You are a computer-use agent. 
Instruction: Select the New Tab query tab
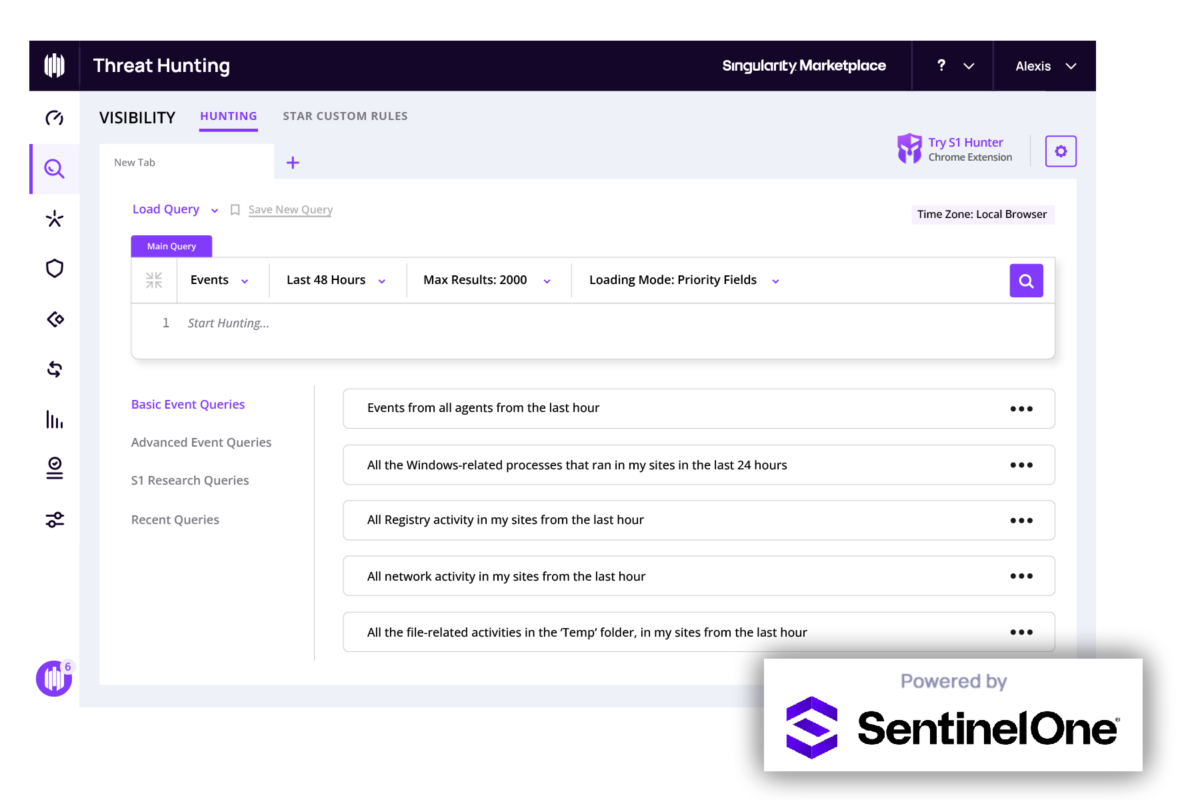[186, 162]
